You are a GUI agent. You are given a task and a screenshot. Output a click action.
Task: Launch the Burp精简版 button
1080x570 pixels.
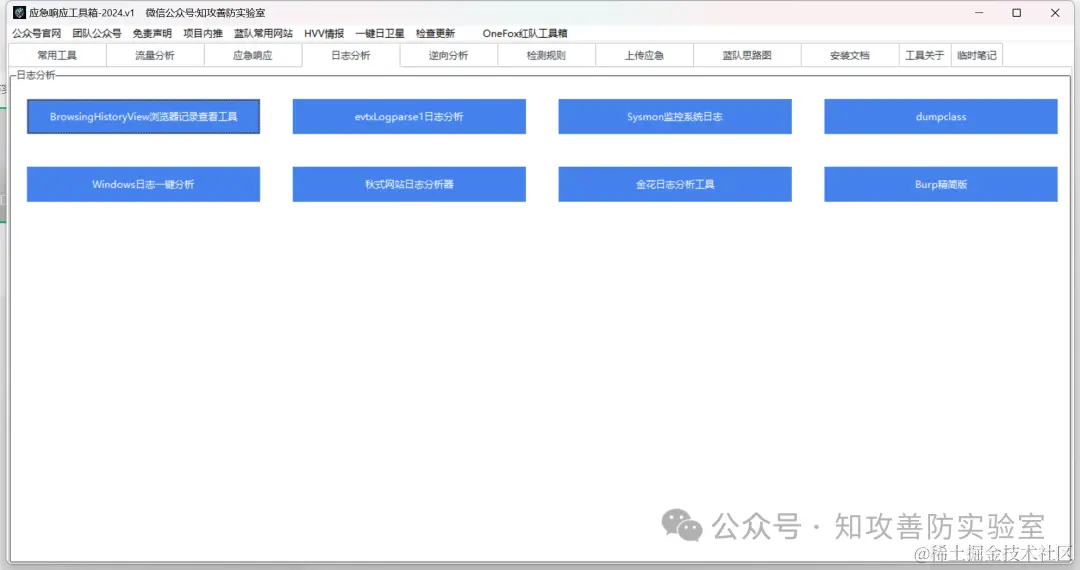pos(941,184)
